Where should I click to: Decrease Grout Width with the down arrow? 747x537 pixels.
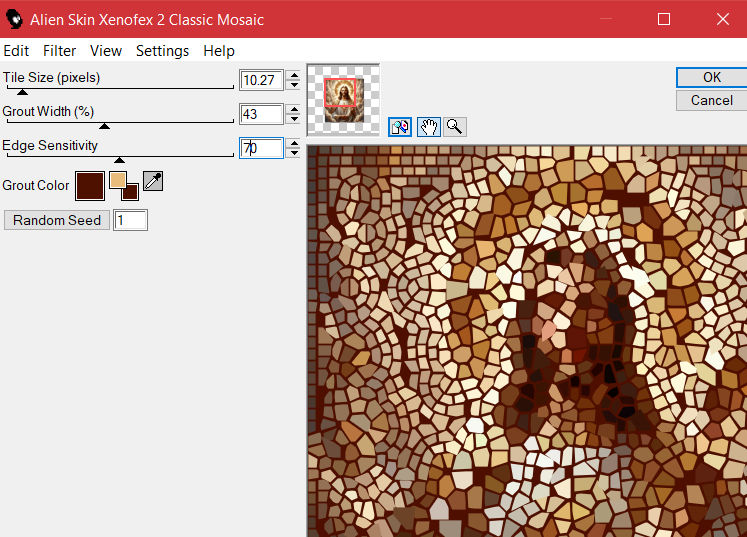point(294,119)
